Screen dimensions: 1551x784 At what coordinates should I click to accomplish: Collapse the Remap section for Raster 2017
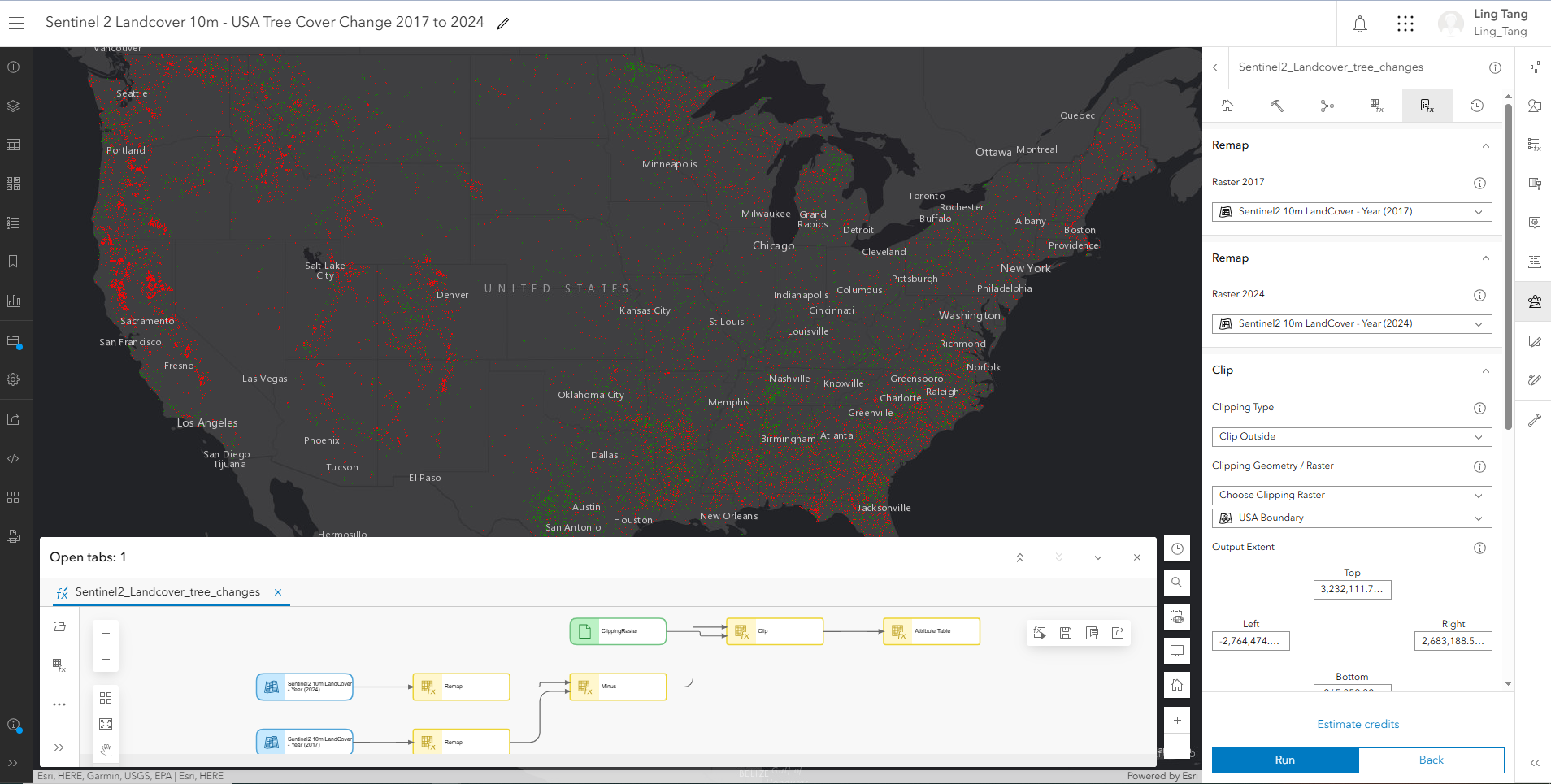1486,145
